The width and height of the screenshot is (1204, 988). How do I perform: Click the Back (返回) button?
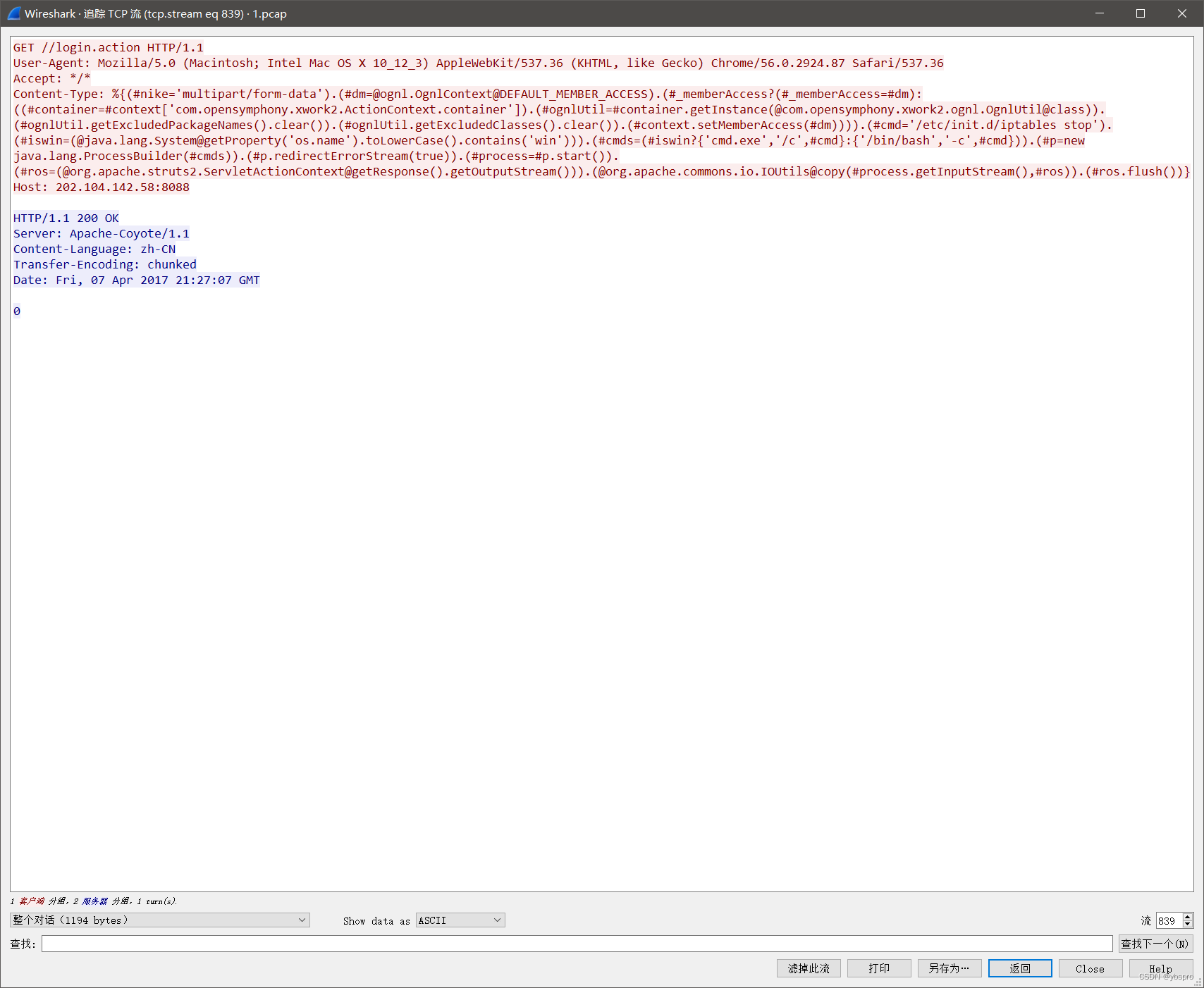pyautogui.click(x=1020, y=968)
